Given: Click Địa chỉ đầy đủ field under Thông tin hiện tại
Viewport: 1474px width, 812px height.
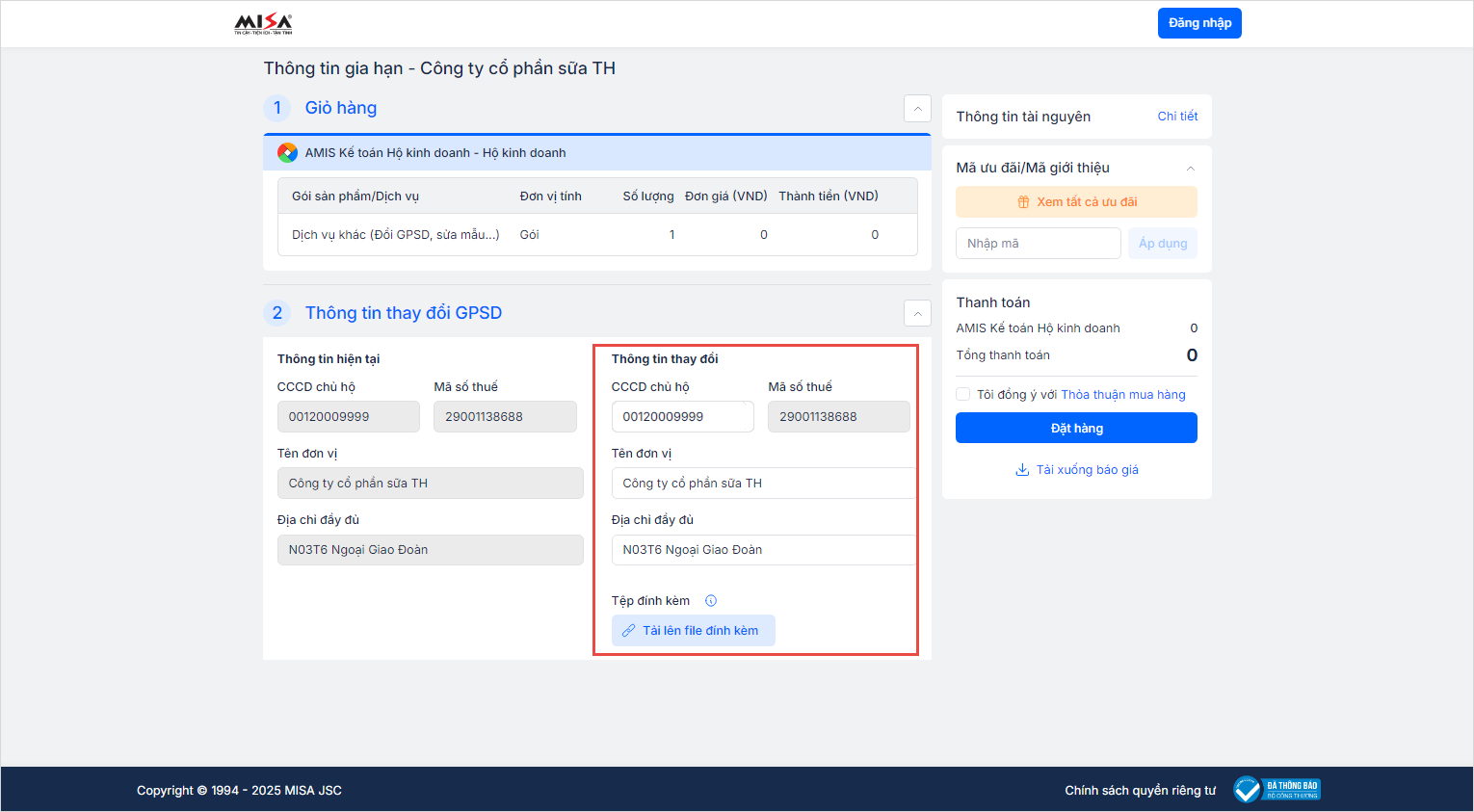Looking at the screenshot, I should 430,550.
